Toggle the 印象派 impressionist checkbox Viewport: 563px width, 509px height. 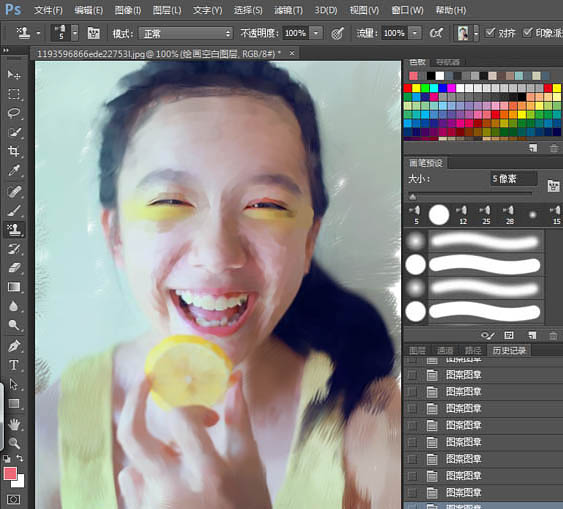[x=527, y=33]
